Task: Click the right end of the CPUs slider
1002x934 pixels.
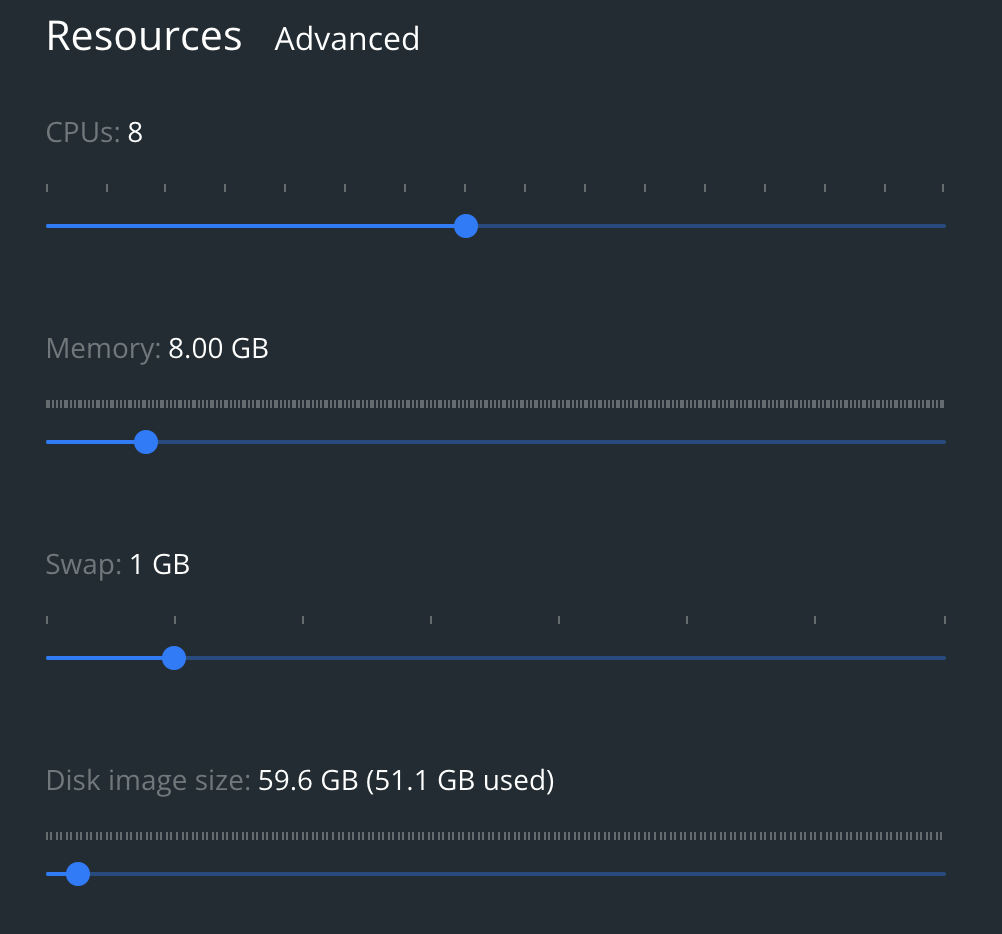Action: tap(940, 226)
